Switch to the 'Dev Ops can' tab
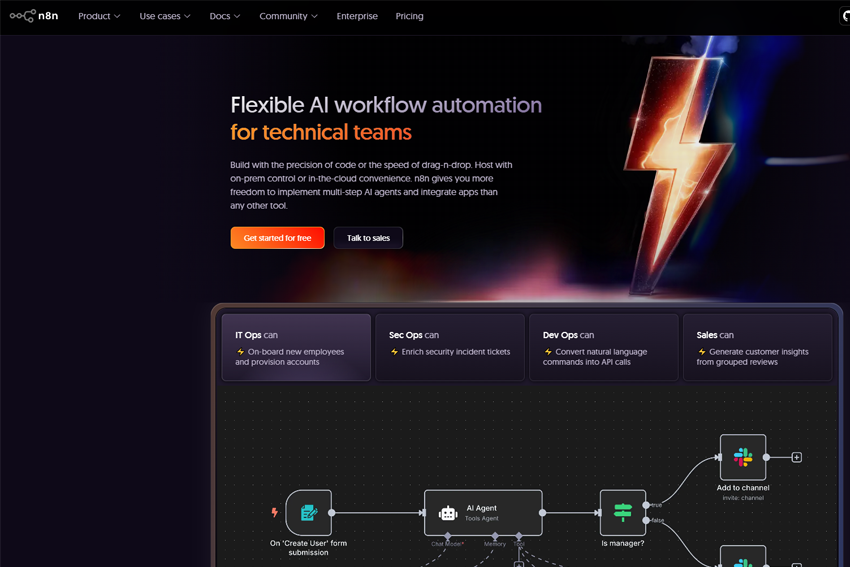 pos(604,347)
